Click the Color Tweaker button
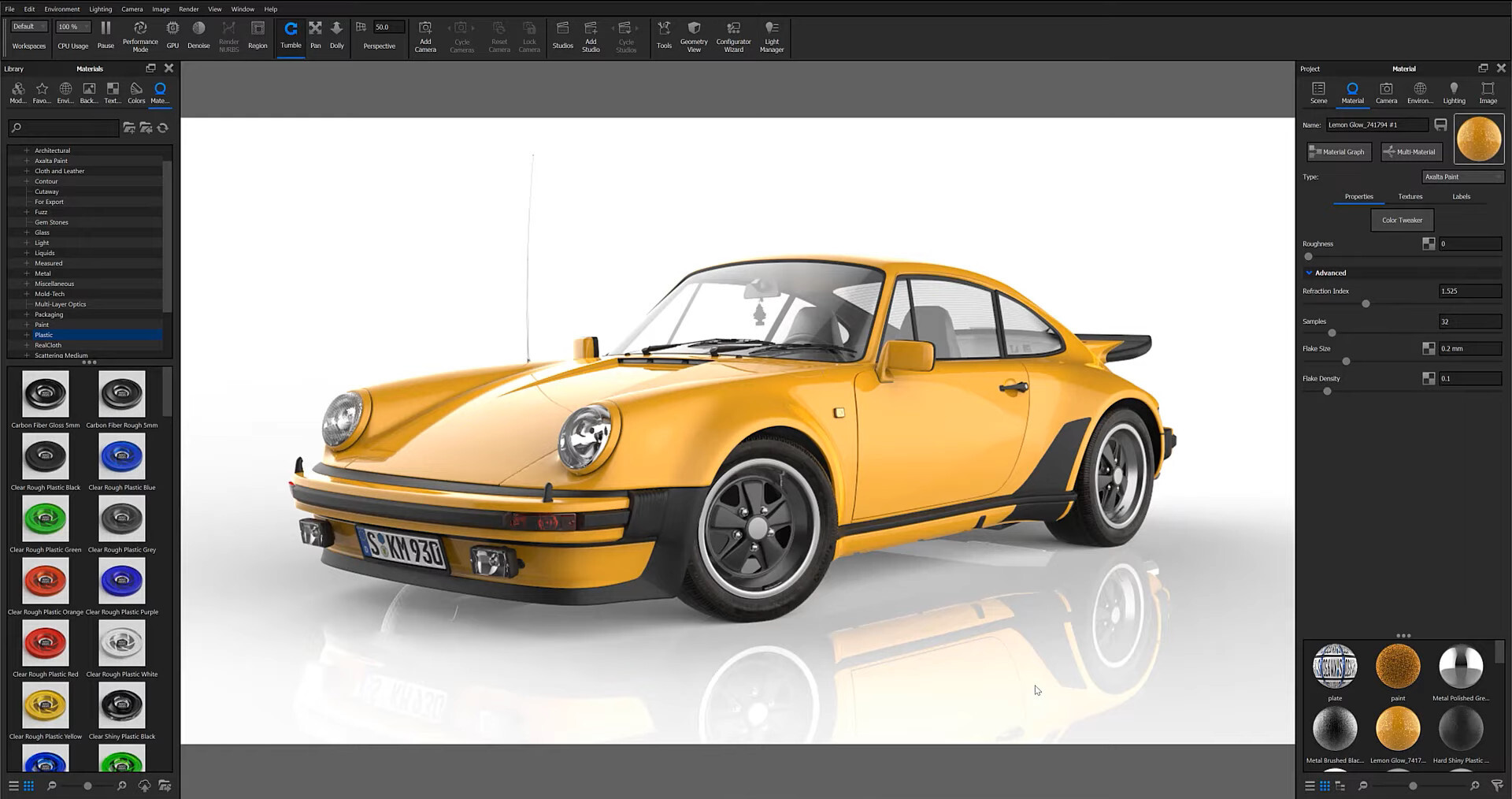Image resolution: width=1512 pixels, height=799 pixels. pos(1402,220)
